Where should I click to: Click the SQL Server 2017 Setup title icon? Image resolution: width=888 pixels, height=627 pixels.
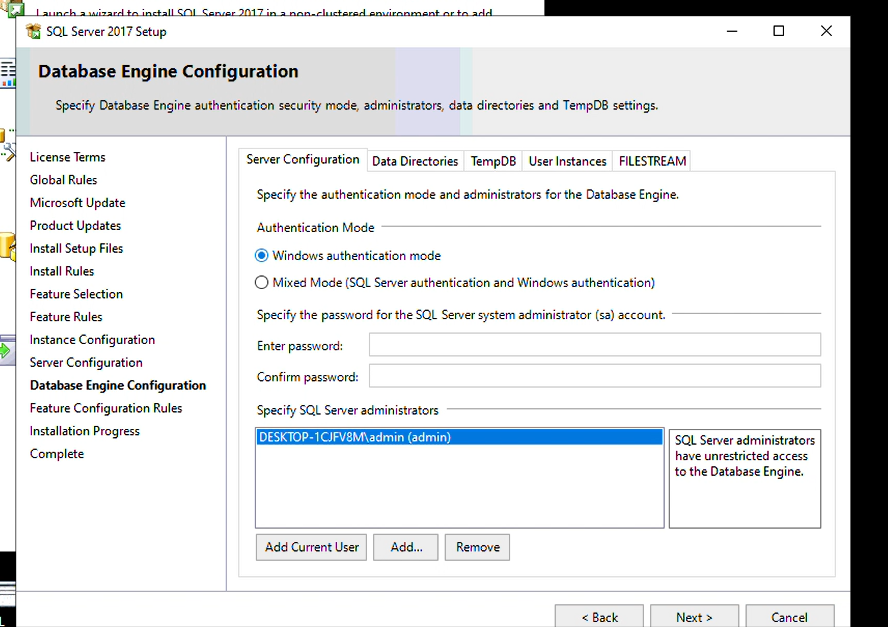coord(33,31)
